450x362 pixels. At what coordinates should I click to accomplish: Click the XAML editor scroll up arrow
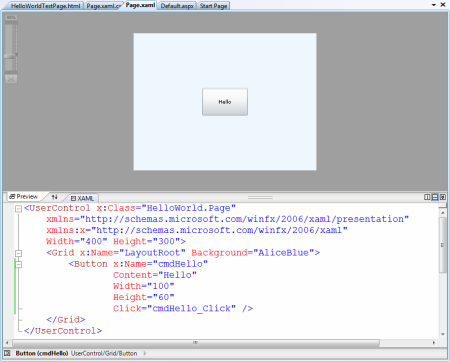click(442, 212)
